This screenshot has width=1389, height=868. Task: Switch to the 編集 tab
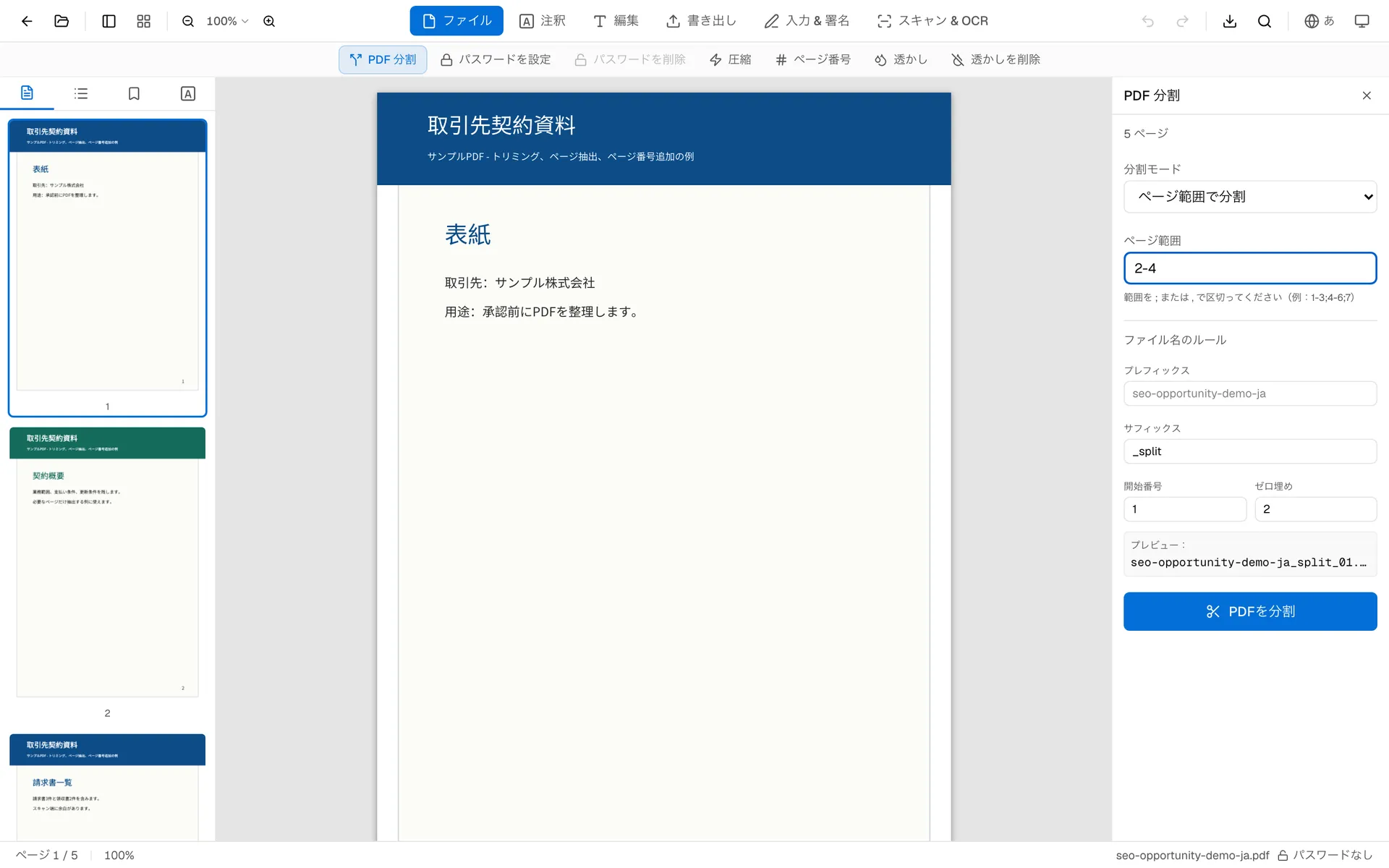point(616,21)
